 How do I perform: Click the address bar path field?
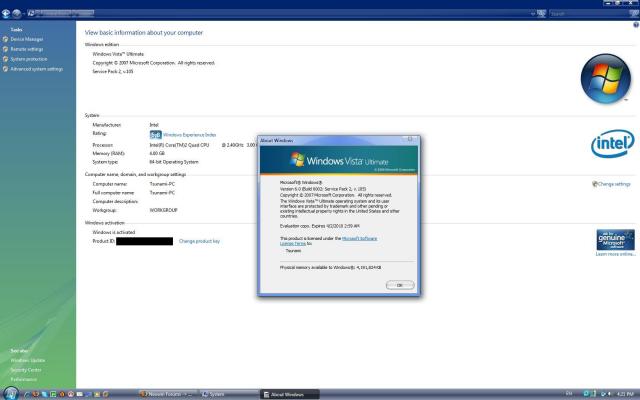coord(282,13)
